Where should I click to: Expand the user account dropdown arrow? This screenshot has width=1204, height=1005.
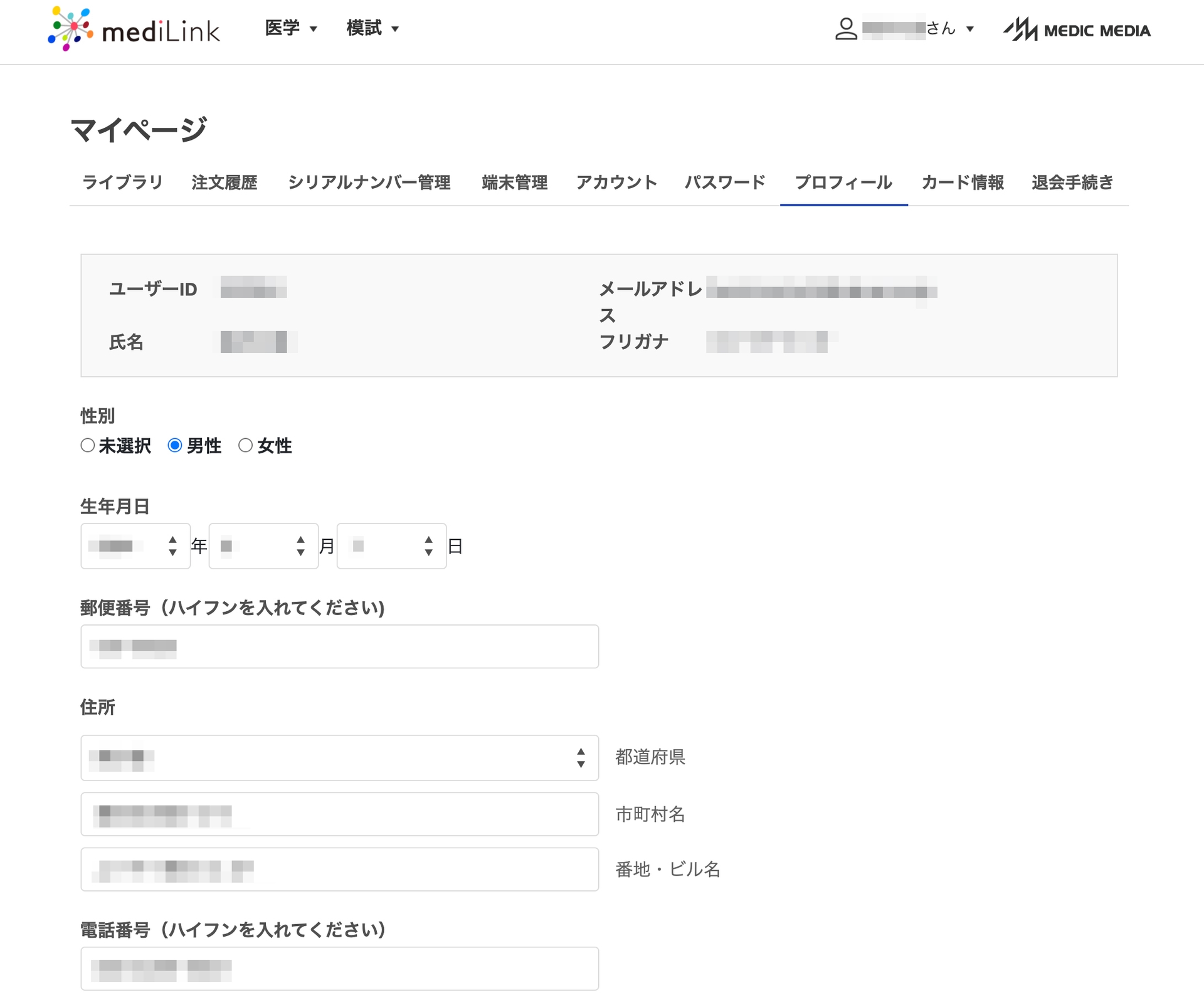pos(969,29)
